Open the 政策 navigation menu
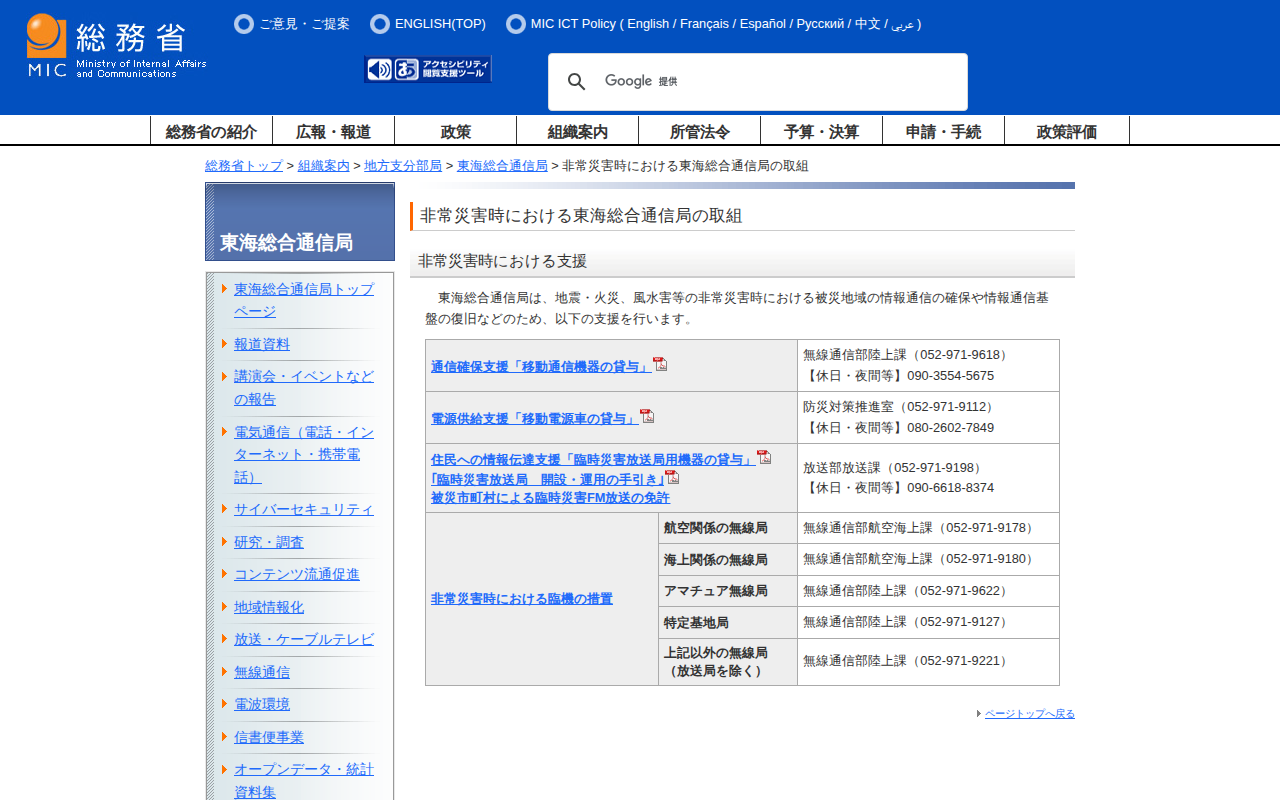Screen dimensions: 1280x800 456,131
